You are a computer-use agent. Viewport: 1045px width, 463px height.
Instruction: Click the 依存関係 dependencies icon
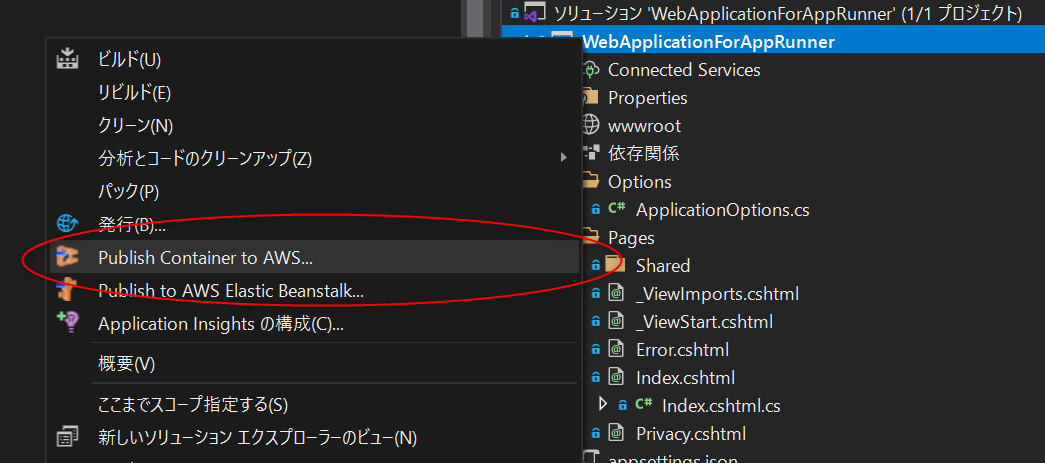click(x=591, y=153)
